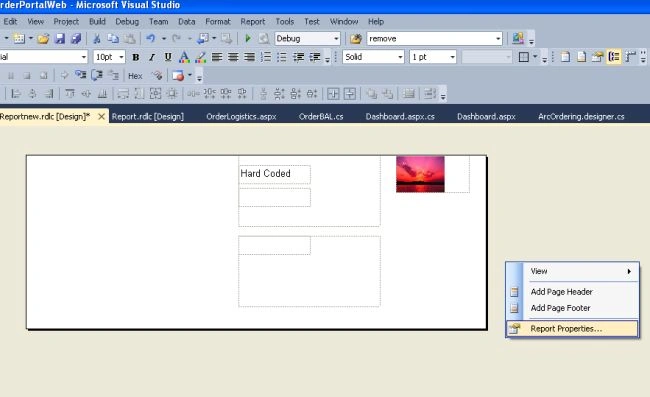Viewport: 650px width, 397px height.
Task: Switch to the Report.rdlc [Design] tab
Action: click(x=148, y=116)
